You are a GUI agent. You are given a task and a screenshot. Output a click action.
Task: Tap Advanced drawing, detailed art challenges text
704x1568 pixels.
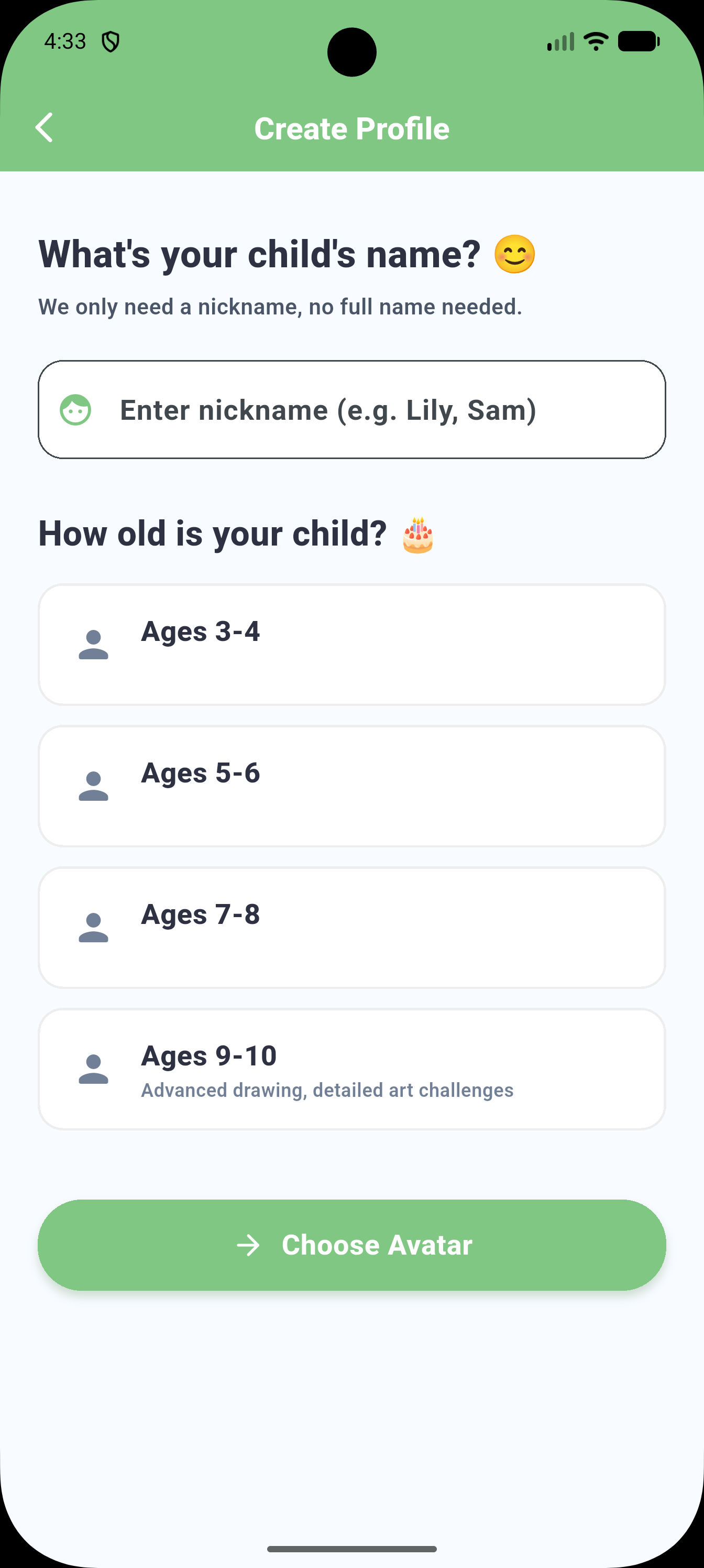[x=327, y=1090]
